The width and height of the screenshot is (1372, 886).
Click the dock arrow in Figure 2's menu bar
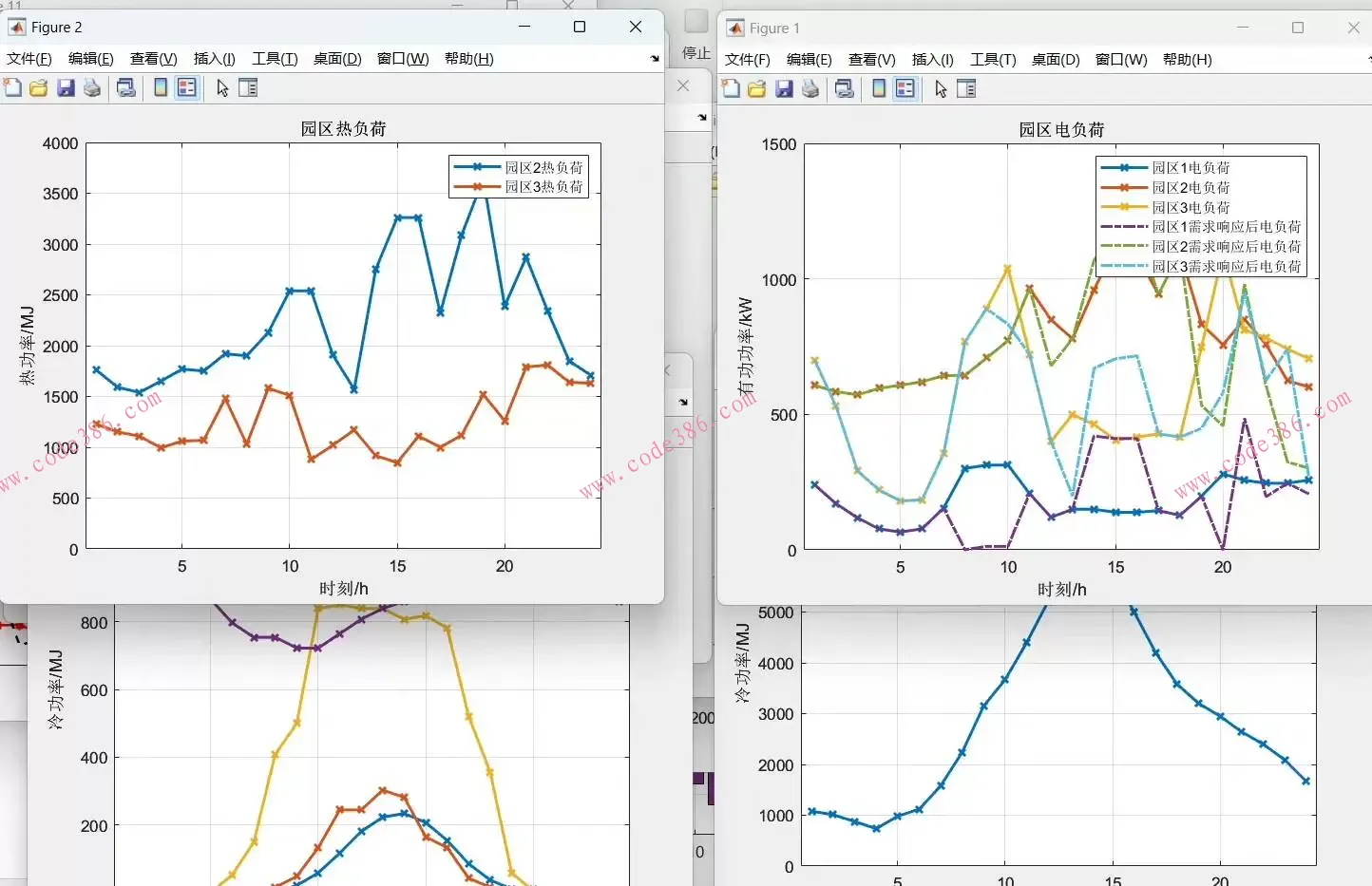pos(654,59)
